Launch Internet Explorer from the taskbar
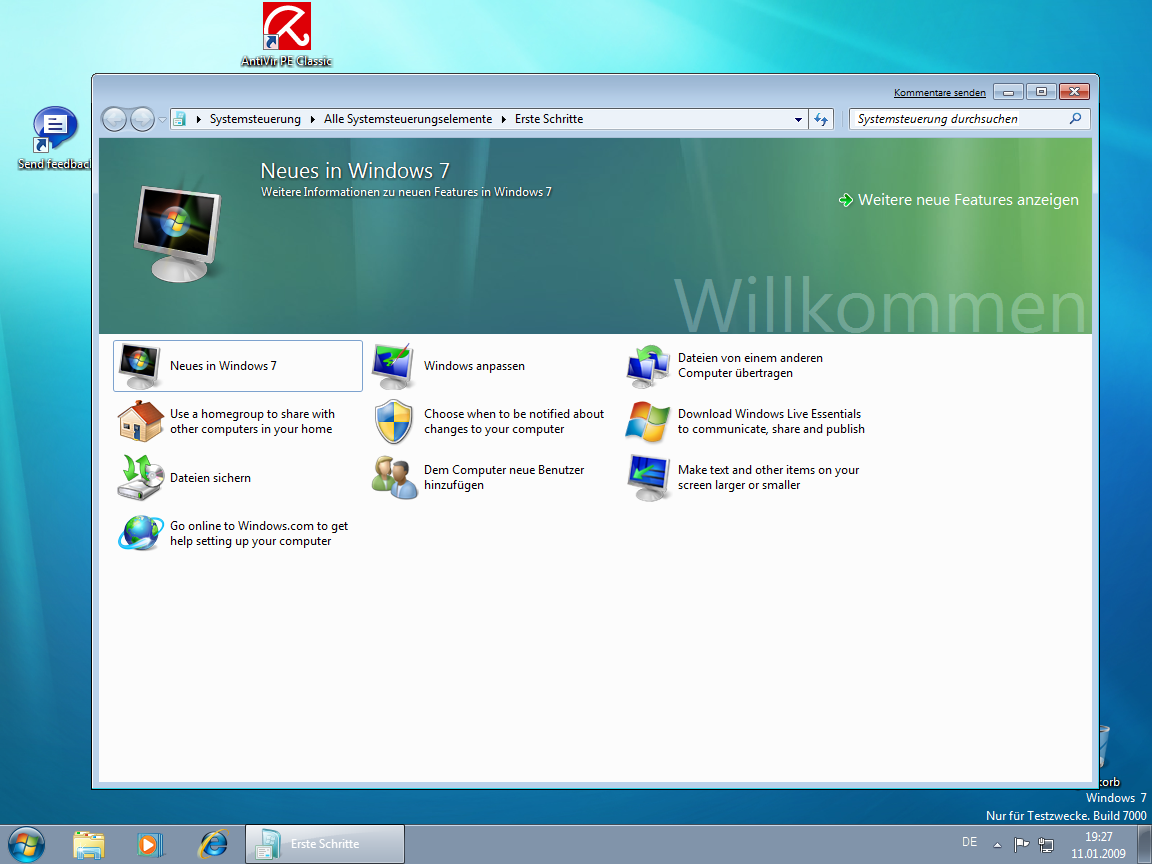Screen dimensions: 1152x864 [212, 844]
